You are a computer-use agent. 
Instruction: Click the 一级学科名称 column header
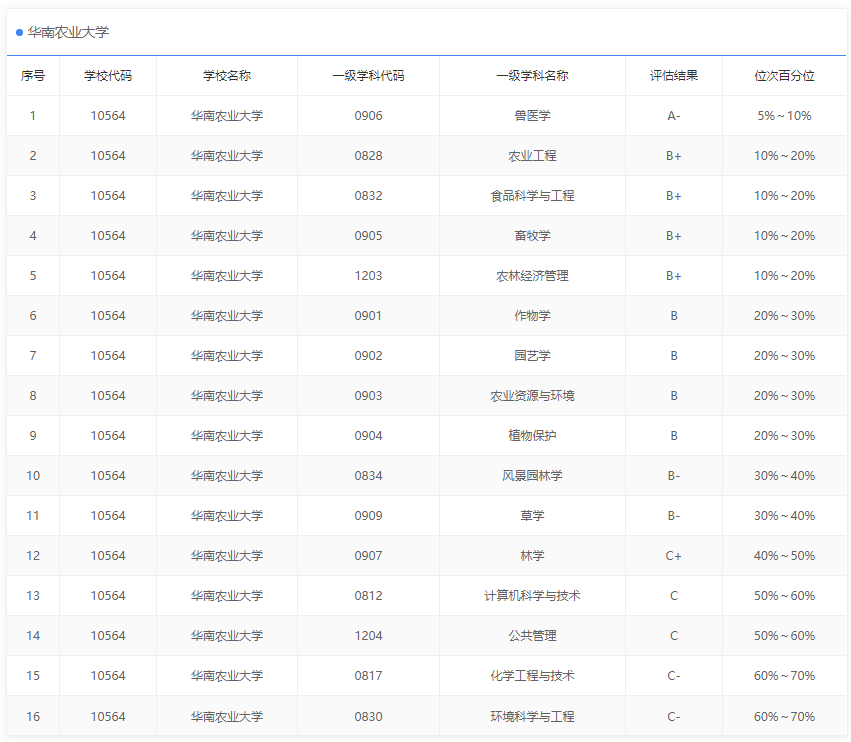click(x=532, y=75)
